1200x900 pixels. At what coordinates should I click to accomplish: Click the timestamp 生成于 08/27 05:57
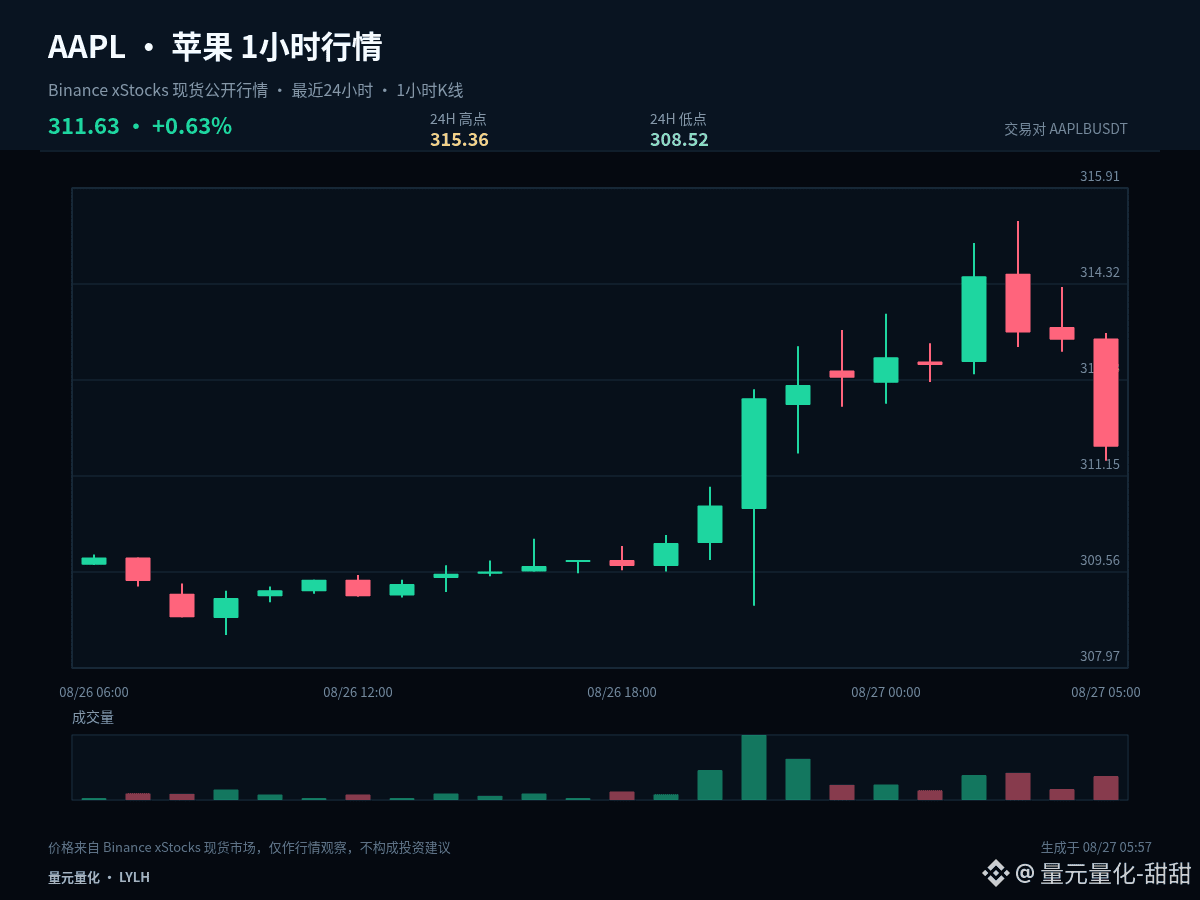pyautogui.click(x=1096, y=848)
